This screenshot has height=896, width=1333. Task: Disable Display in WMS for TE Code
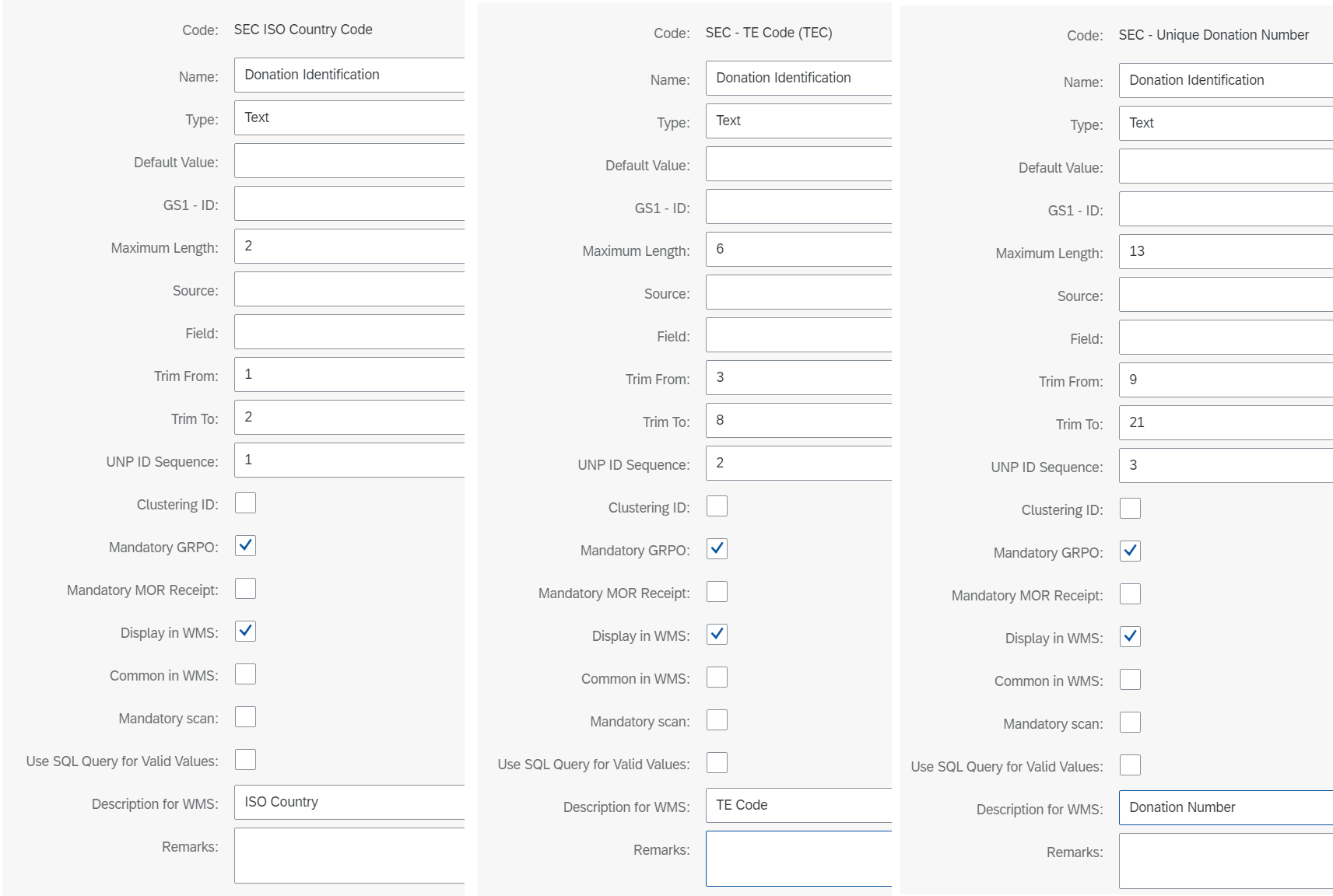(x=717, y=634)
